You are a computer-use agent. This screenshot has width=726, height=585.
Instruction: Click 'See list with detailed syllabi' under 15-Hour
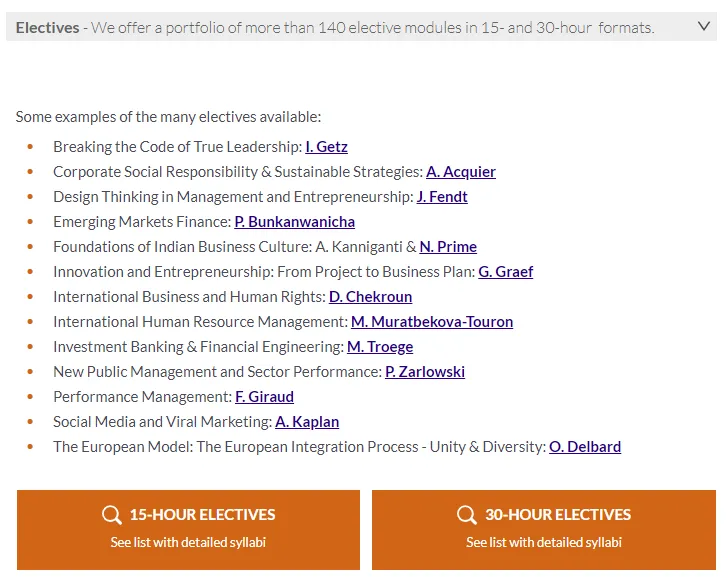(x=188, y=543)
